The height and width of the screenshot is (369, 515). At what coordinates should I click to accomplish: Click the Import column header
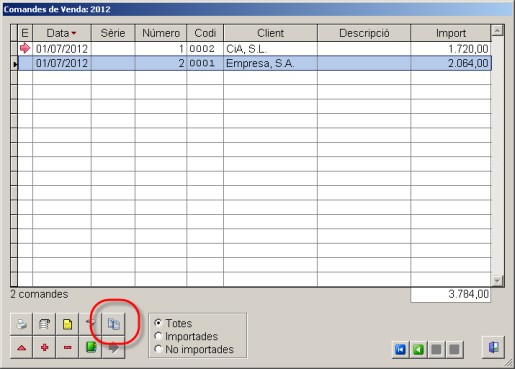click(451, 33)
